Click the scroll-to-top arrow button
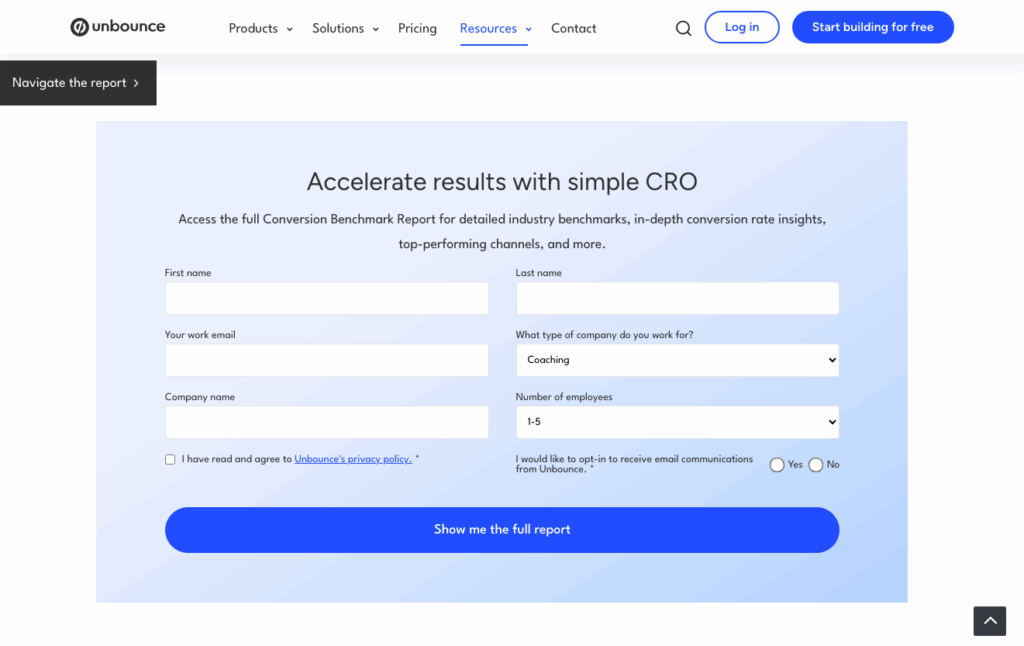Screen dimensions: 1024x646 click(x=989, y=621)
